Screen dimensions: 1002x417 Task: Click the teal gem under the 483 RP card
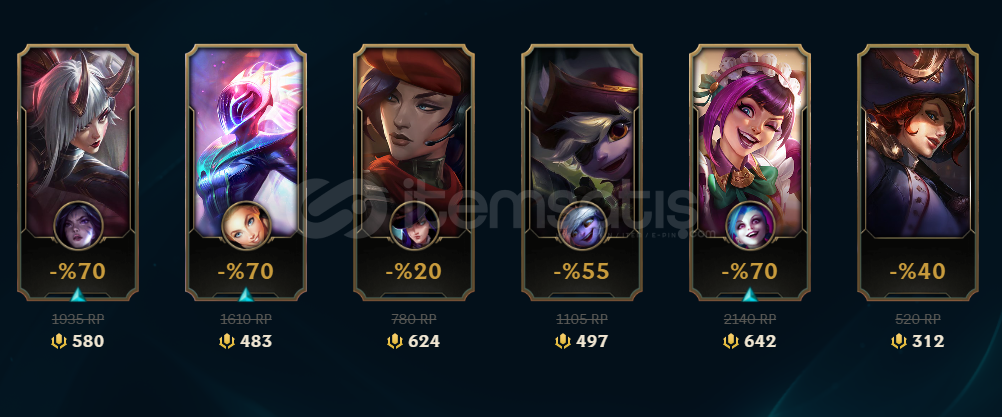click(246, 294)
